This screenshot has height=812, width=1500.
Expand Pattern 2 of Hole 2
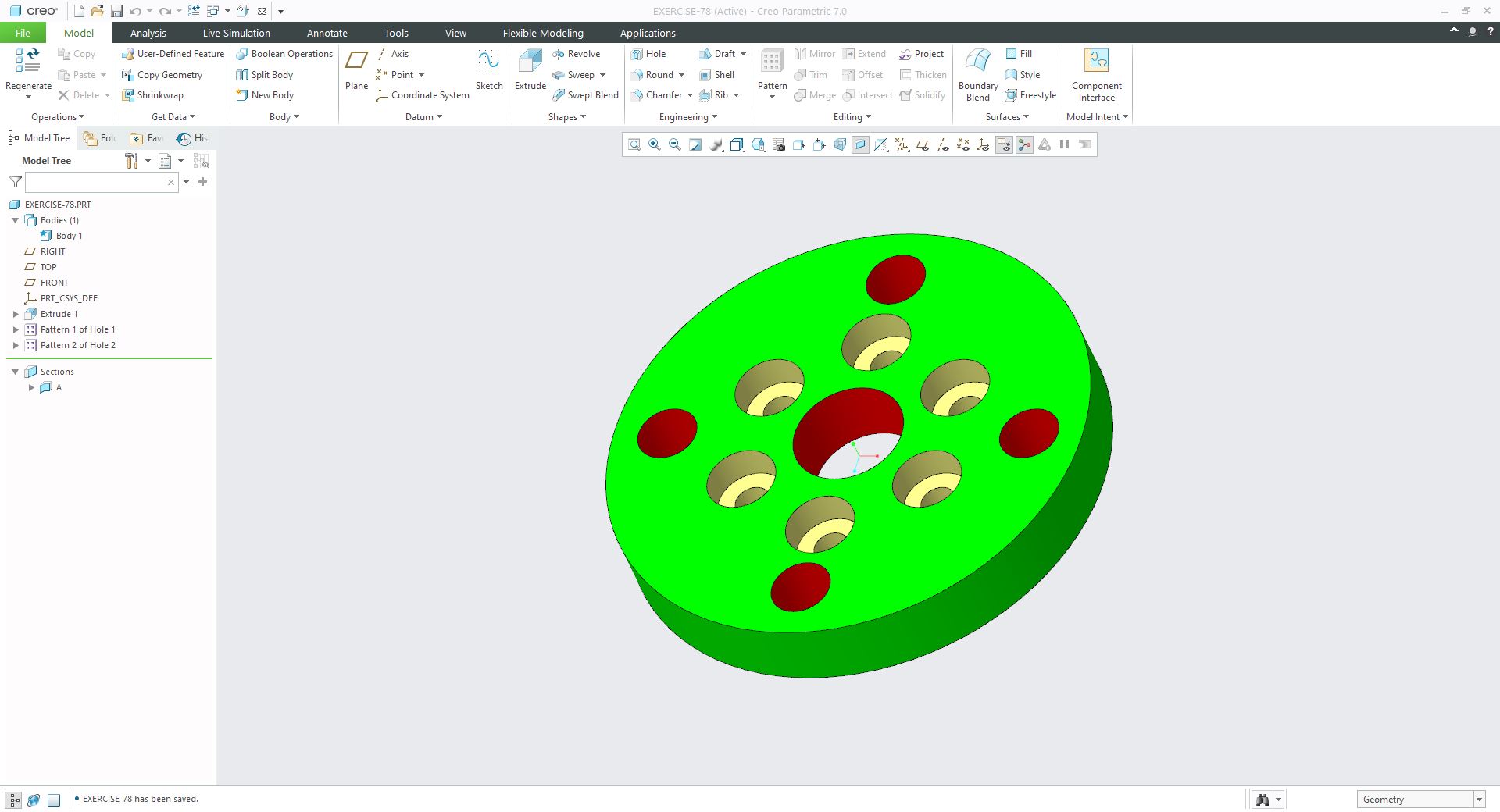(16, 345)
